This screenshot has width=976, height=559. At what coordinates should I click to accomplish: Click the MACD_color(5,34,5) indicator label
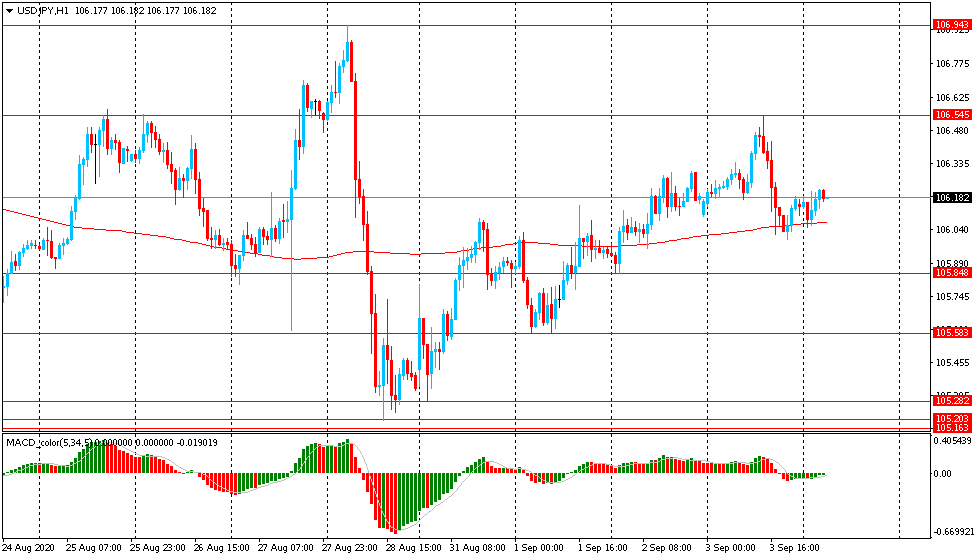point(49,443)
